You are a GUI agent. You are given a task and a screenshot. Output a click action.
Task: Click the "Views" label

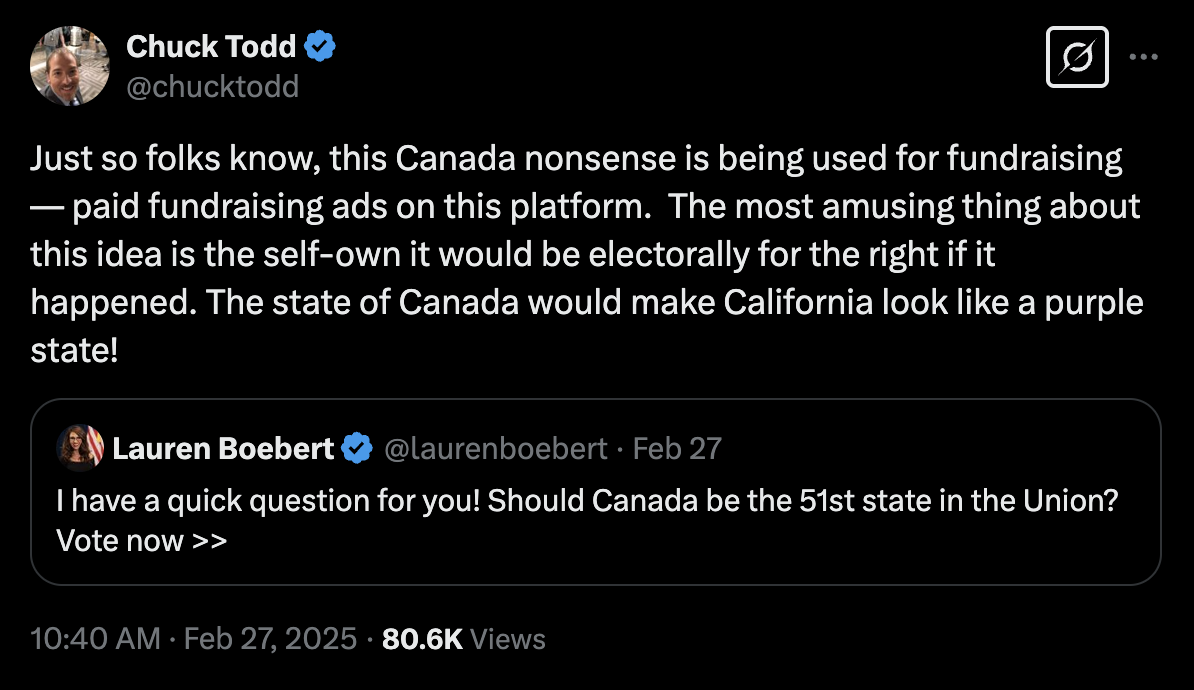pyautogui.click(x=507, y=639)
